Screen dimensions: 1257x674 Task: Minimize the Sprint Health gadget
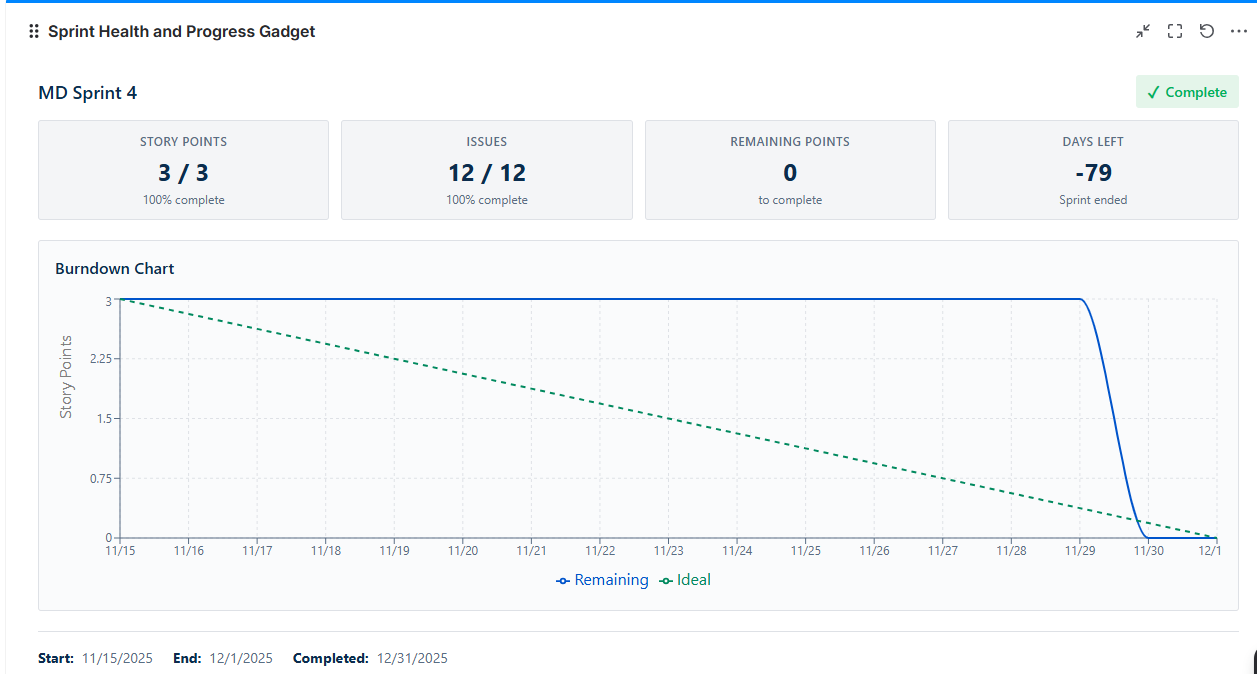point(1143,32)
